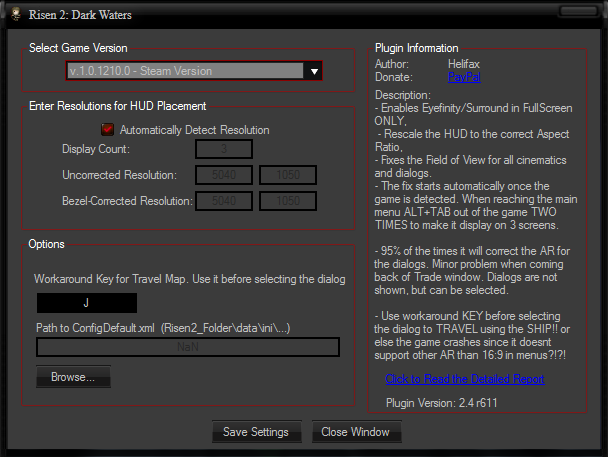Click the 'Display Count:' label

click(96, 149)
